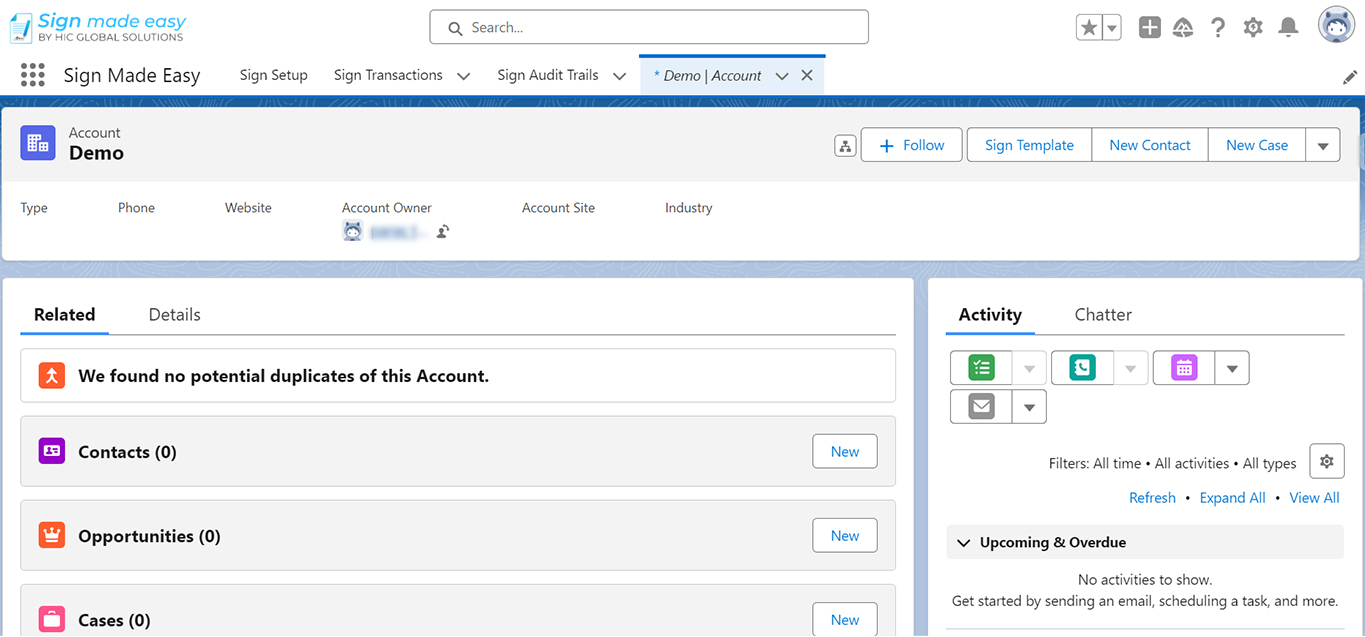Open the Notifications bell
This screenshot has width=1365, height=637.
pos(1289,28)
